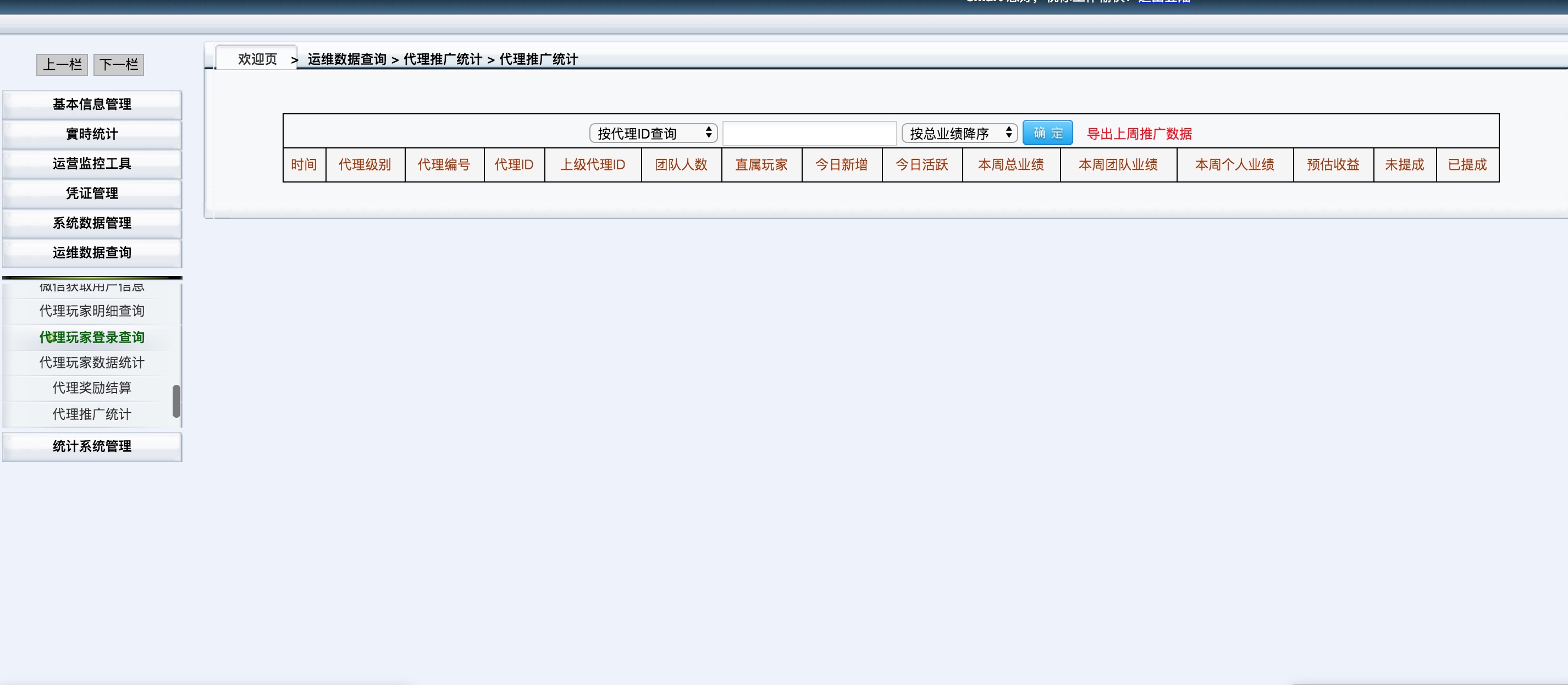Click the 下一栏 button
The height and width of the screenshot is (685, 1568).
[x=119, y=64]
